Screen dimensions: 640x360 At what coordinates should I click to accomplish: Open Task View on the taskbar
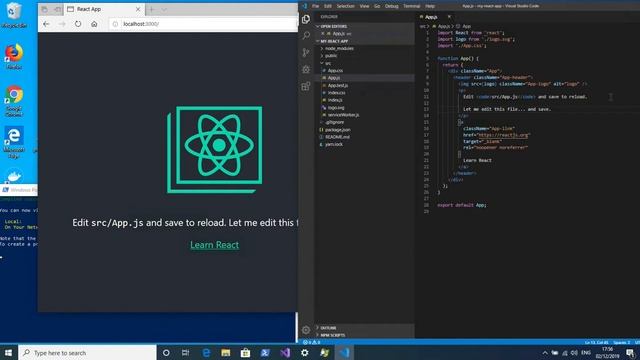185,353
